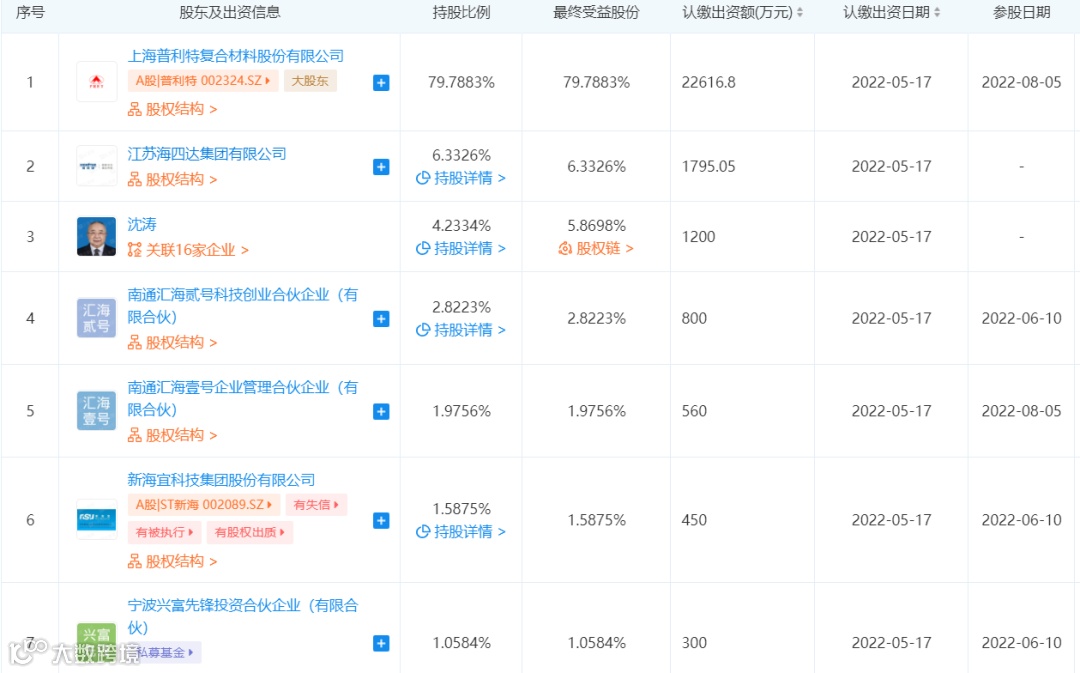Click the 新海宜 company logo
The image size is (1080, 673).
96,519
